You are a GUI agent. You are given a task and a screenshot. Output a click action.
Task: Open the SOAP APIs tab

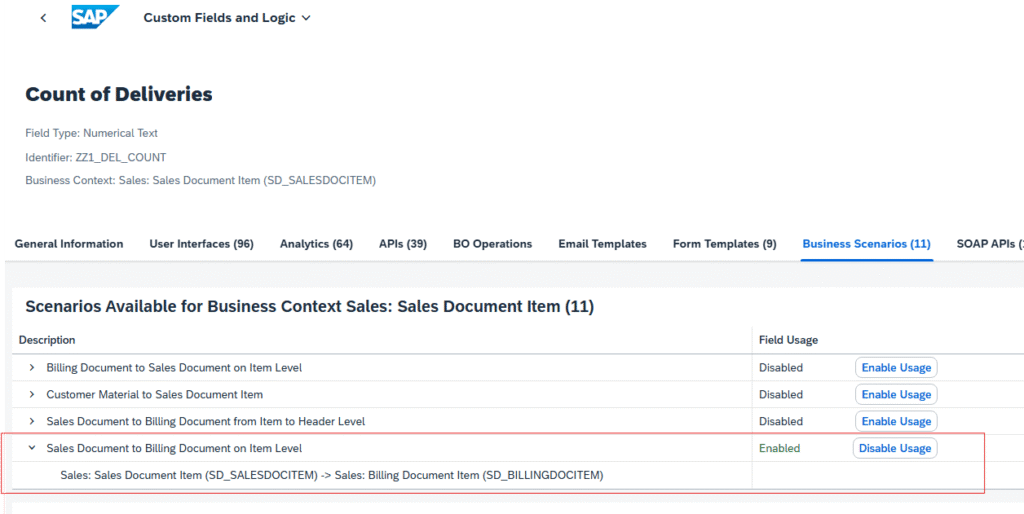989,244
